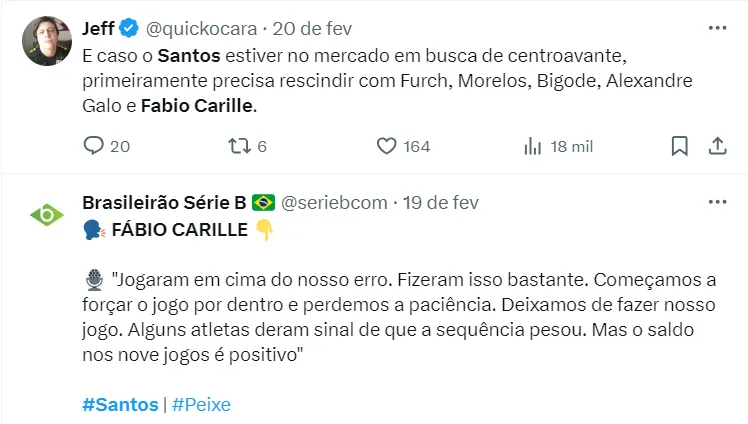Image resolution: width=748 pixels, height=424 pixels.
Task: Bookmark Jeff's tweet
Action: coord(680,146)
